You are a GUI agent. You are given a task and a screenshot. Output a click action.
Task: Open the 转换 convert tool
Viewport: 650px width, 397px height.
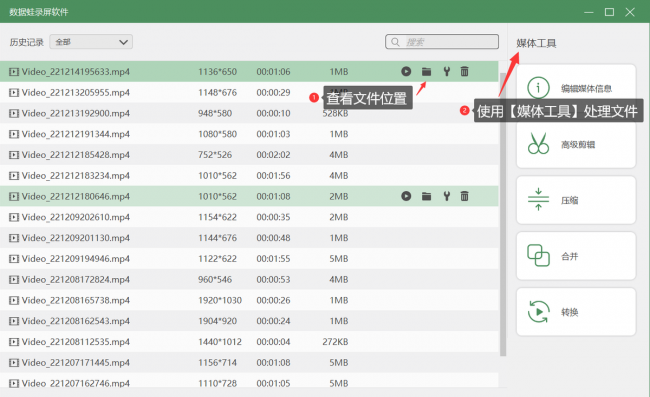pos(576,312)
